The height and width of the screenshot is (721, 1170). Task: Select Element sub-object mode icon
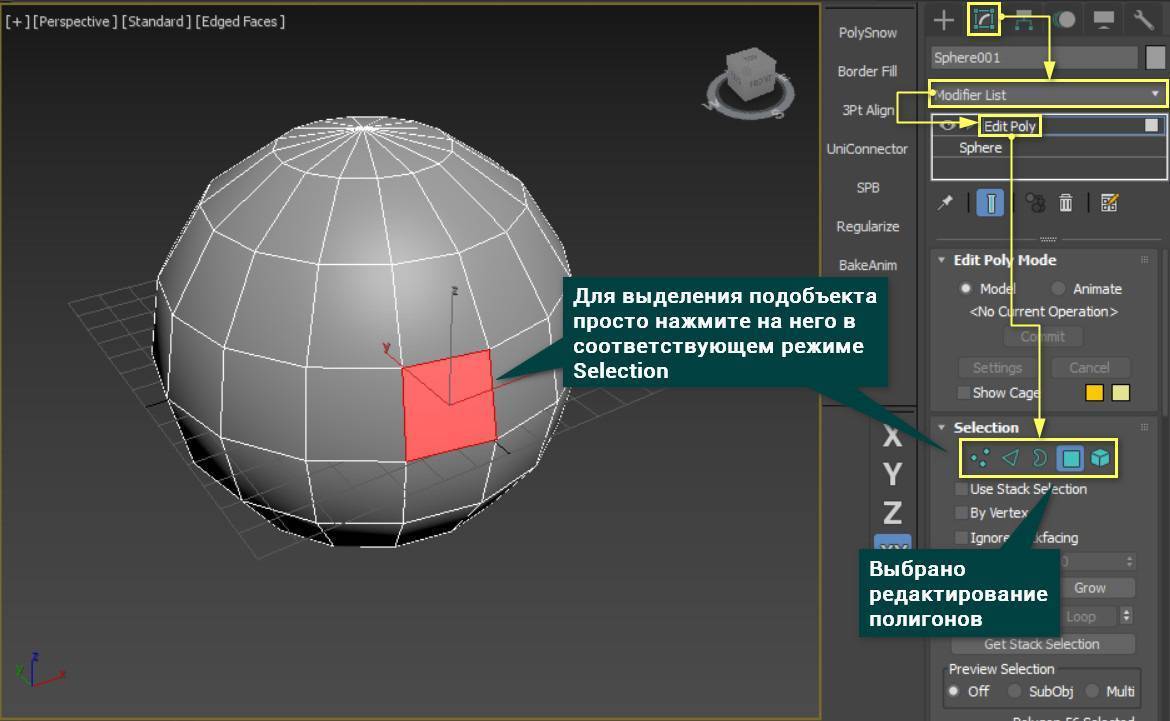point(1100,458)
